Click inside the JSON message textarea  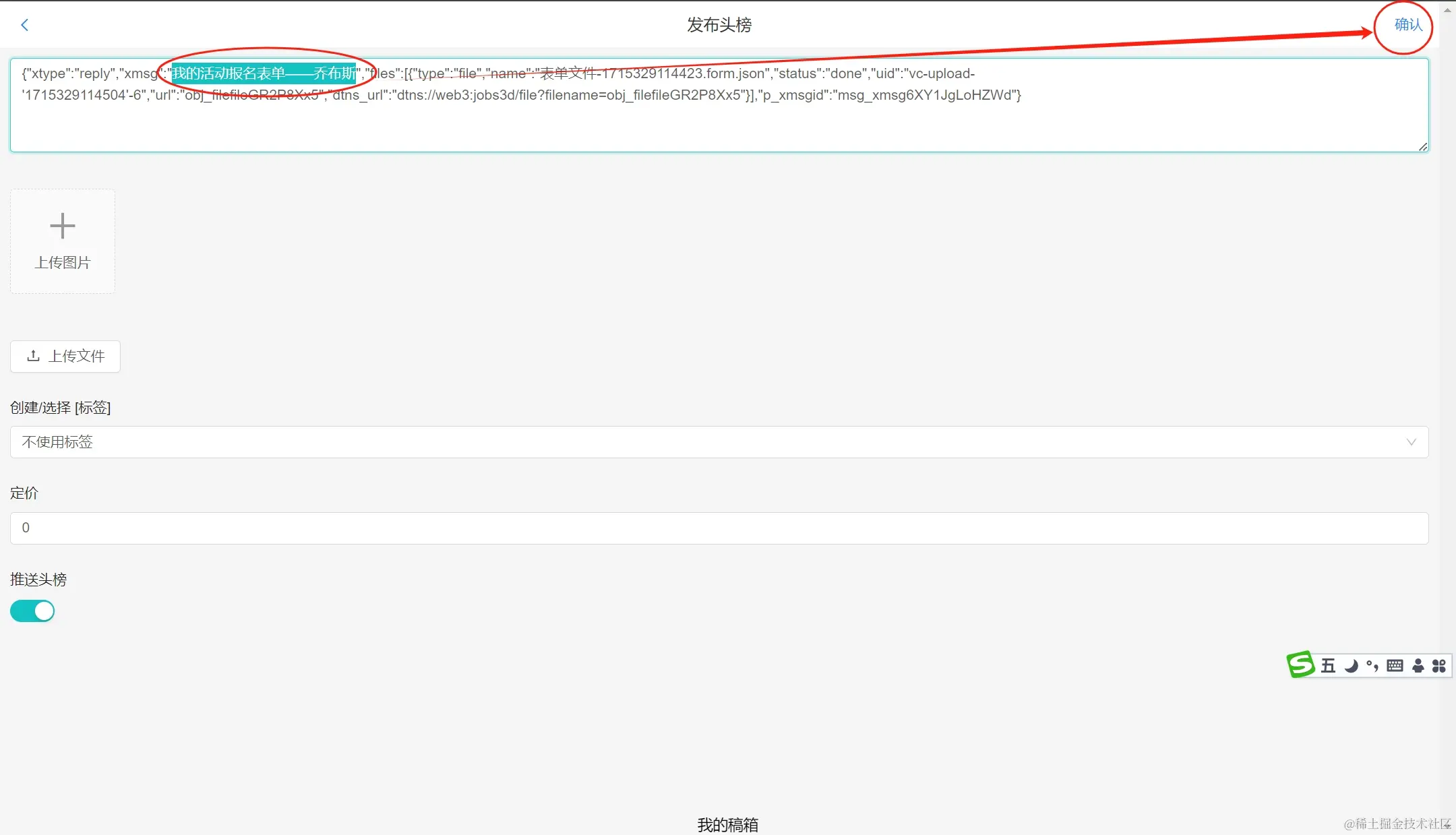(x=719, y=125)
